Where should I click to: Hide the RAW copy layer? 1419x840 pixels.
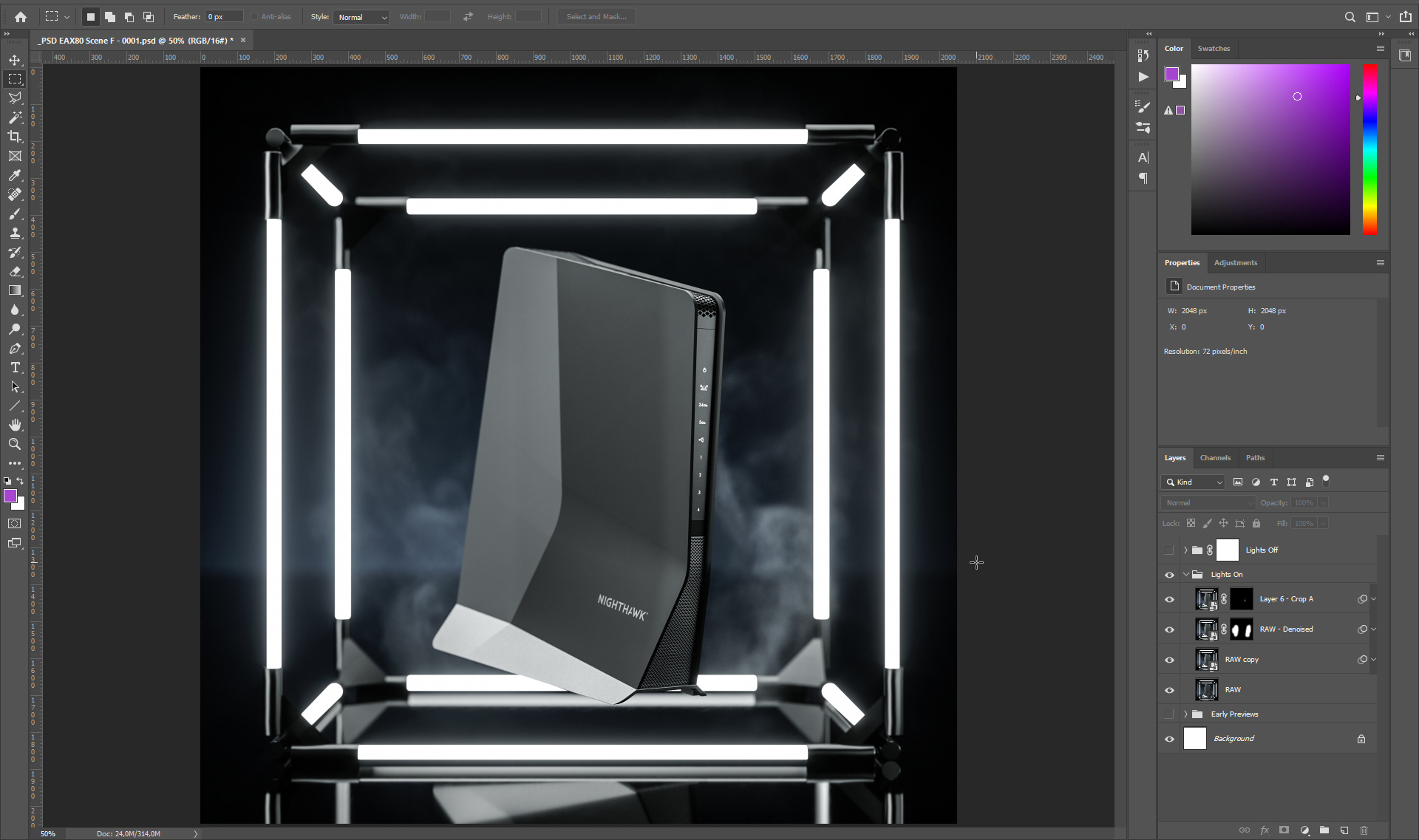[1169, 660]
